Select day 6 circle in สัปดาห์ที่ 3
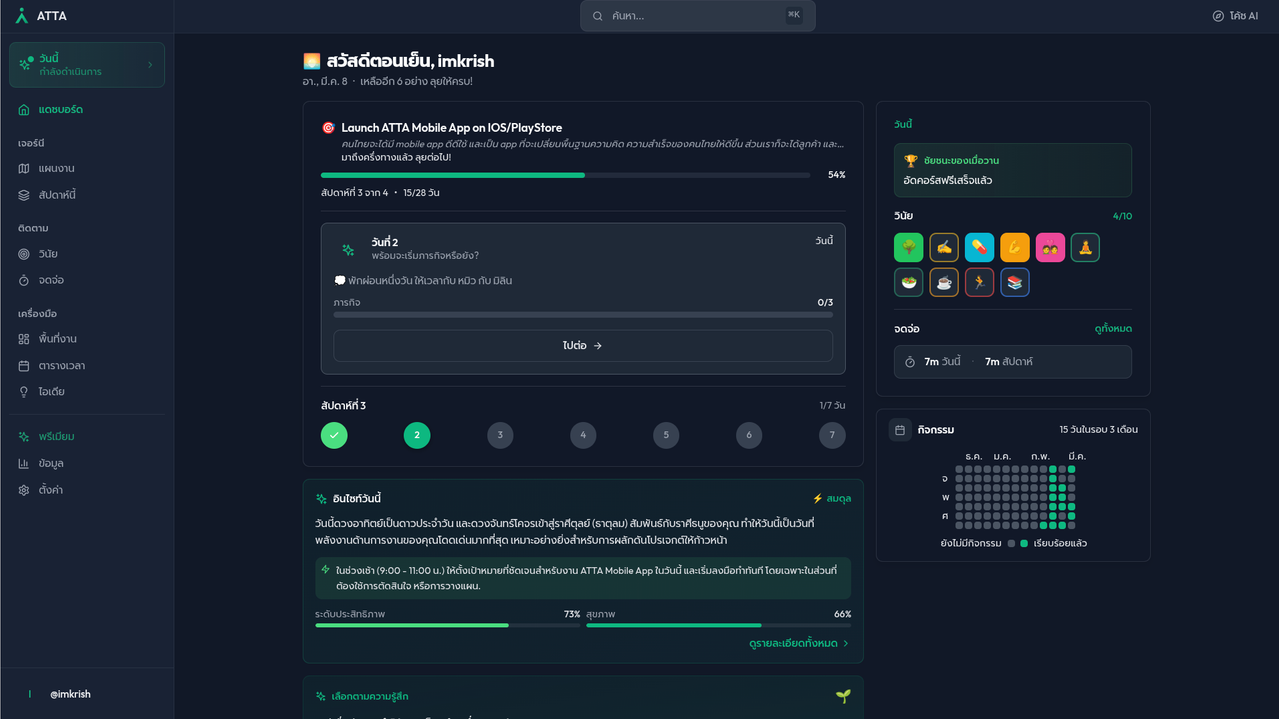1279x719 pixels. pyautogui.click(x=749, y=435)
